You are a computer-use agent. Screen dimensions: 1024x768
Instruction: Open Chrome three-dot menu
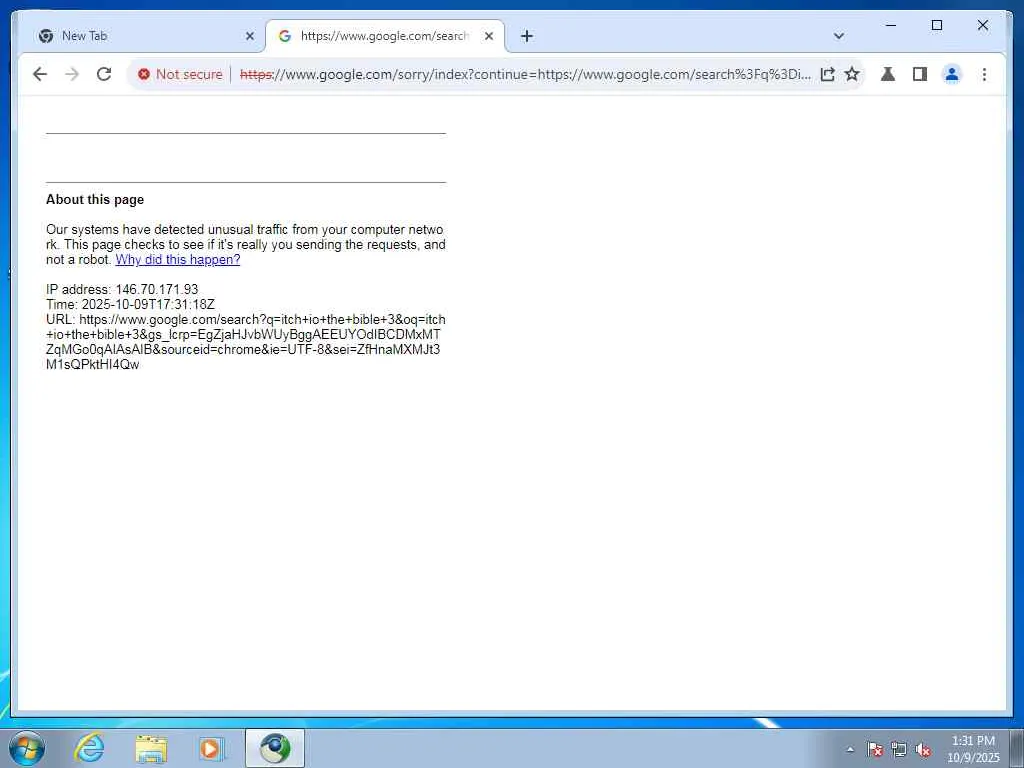[984, 74]
